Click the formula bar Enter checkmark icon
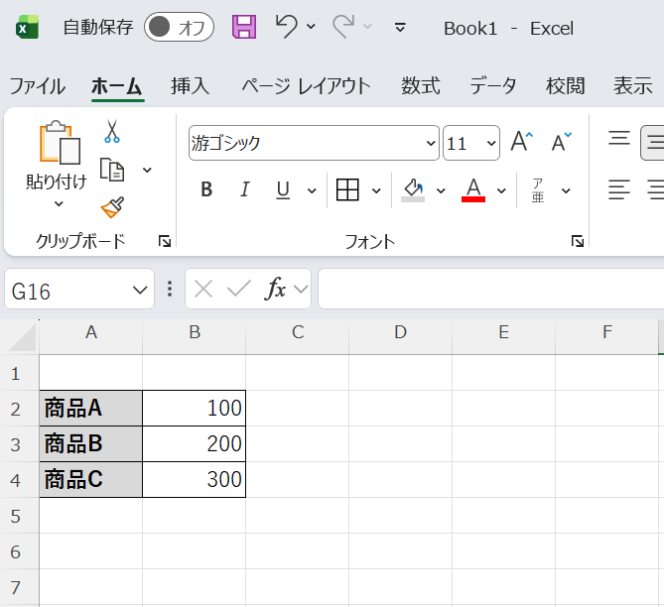This screenshot has width=664, height=607. 239,288
